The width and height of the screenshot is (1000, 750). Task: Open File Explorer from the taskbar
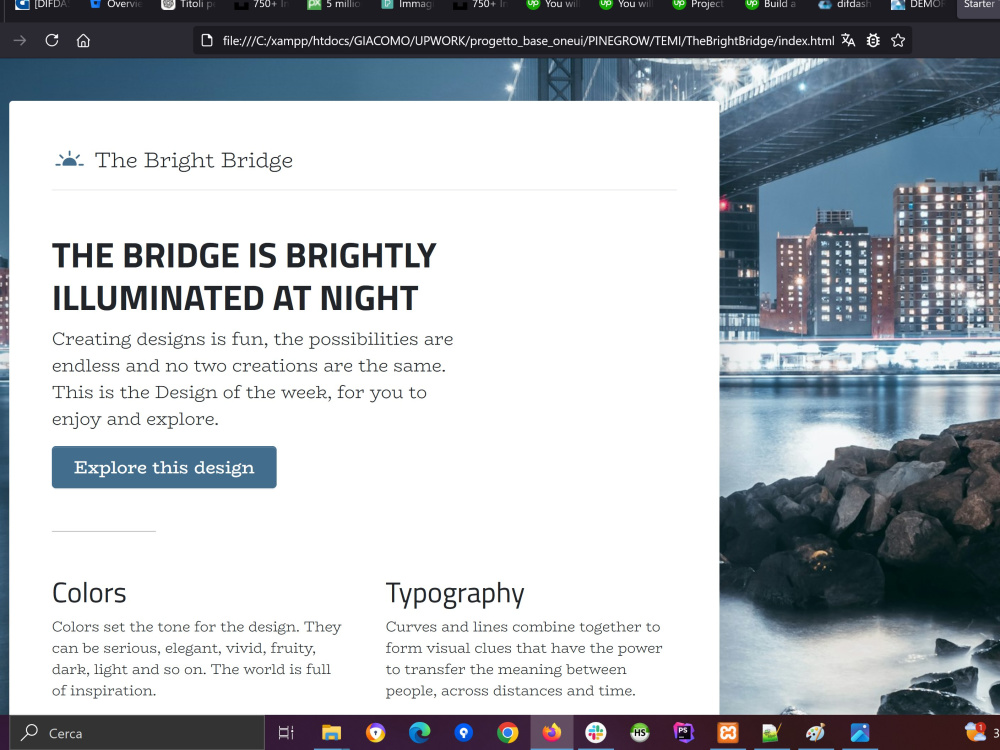click(331, 733)
